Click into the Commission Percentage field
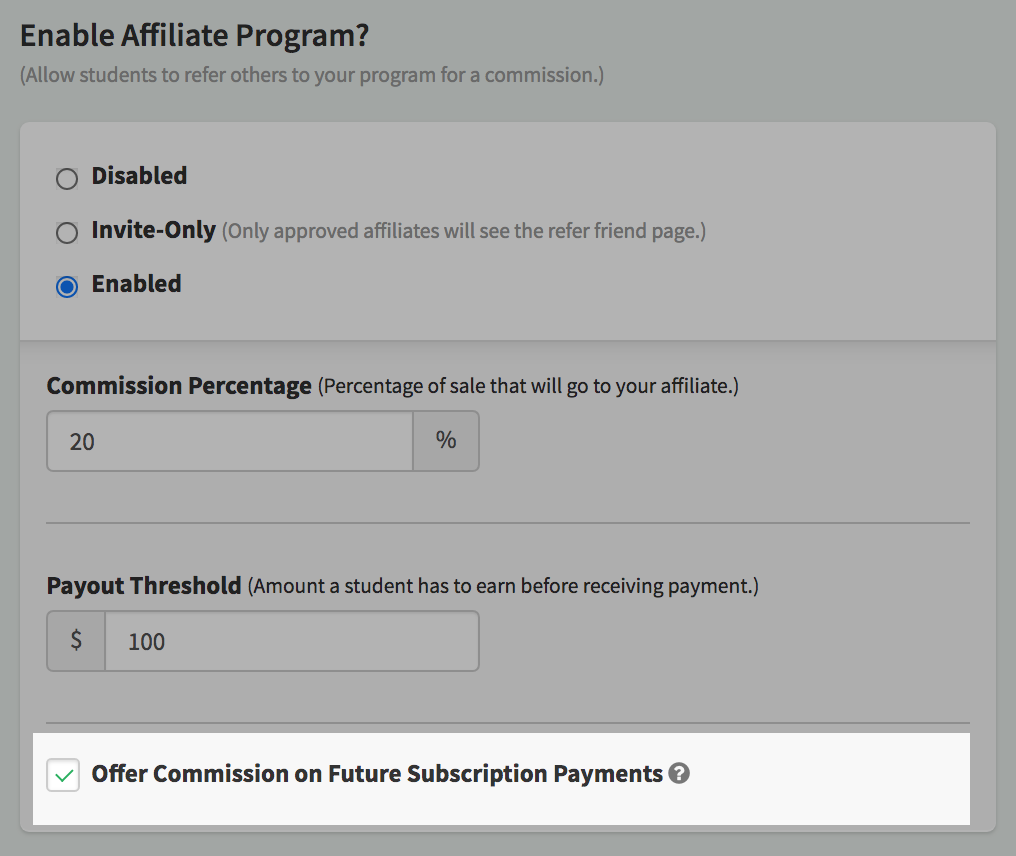1016x856 pixels. click(x=230, y=441)
